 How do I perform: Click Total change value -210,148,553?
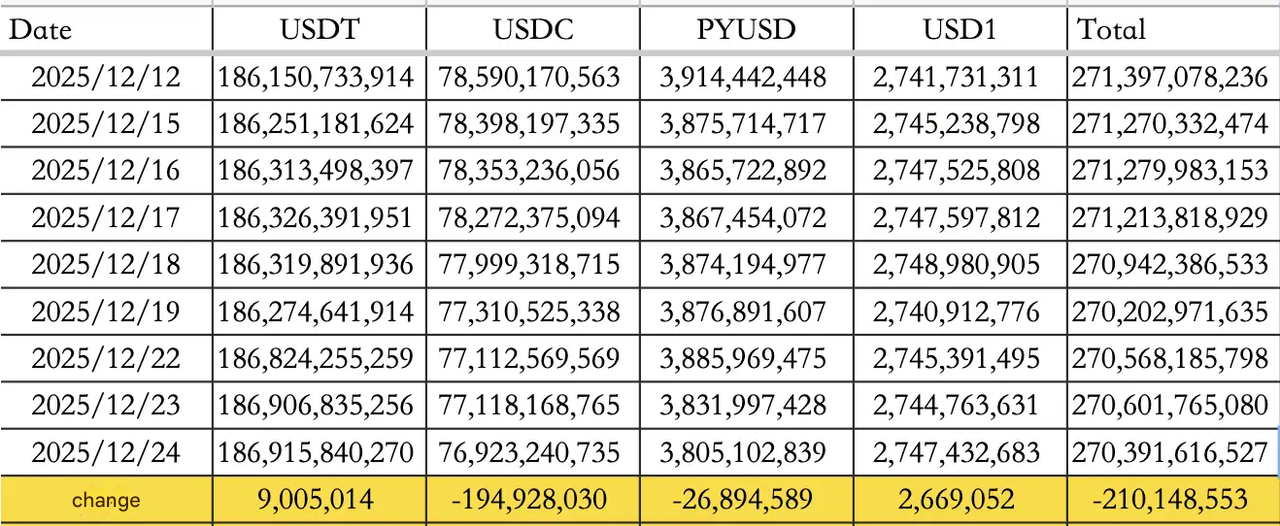[1171, 500]
